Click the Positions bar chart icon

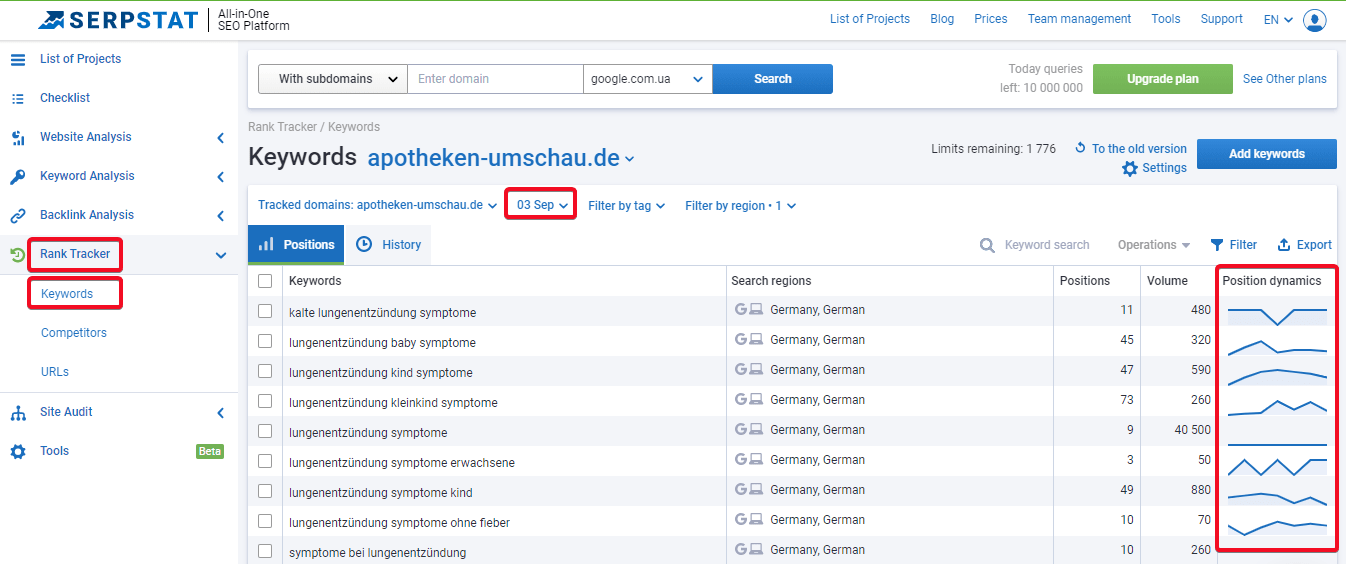click(266, 244)
